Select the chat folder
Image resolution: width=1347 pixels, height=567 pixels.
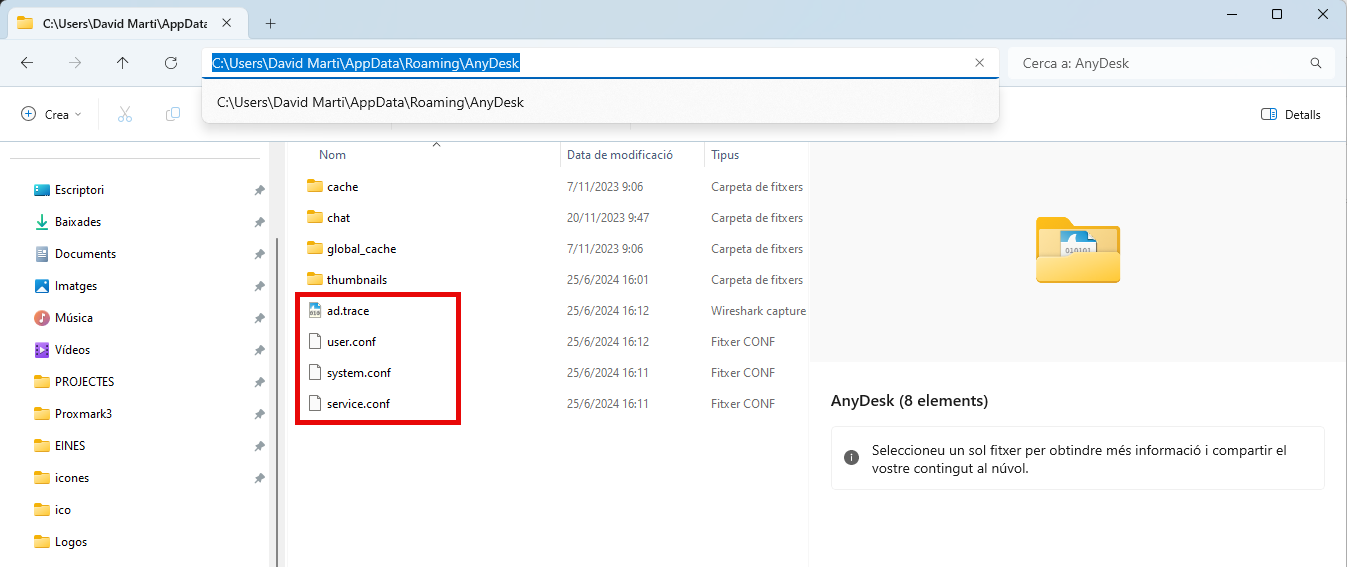pos(338,218)
